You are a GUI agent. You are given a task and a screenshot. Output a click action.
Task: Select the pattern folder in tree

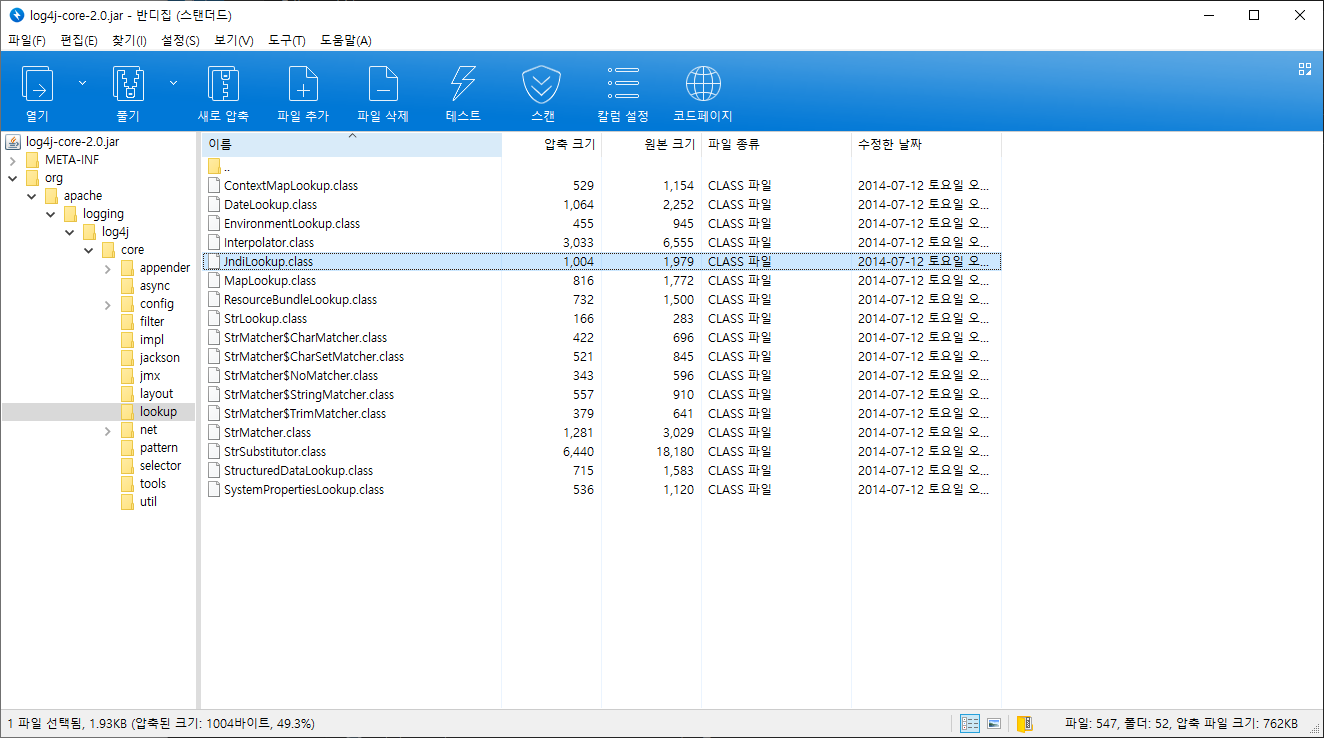click(159, 448)
